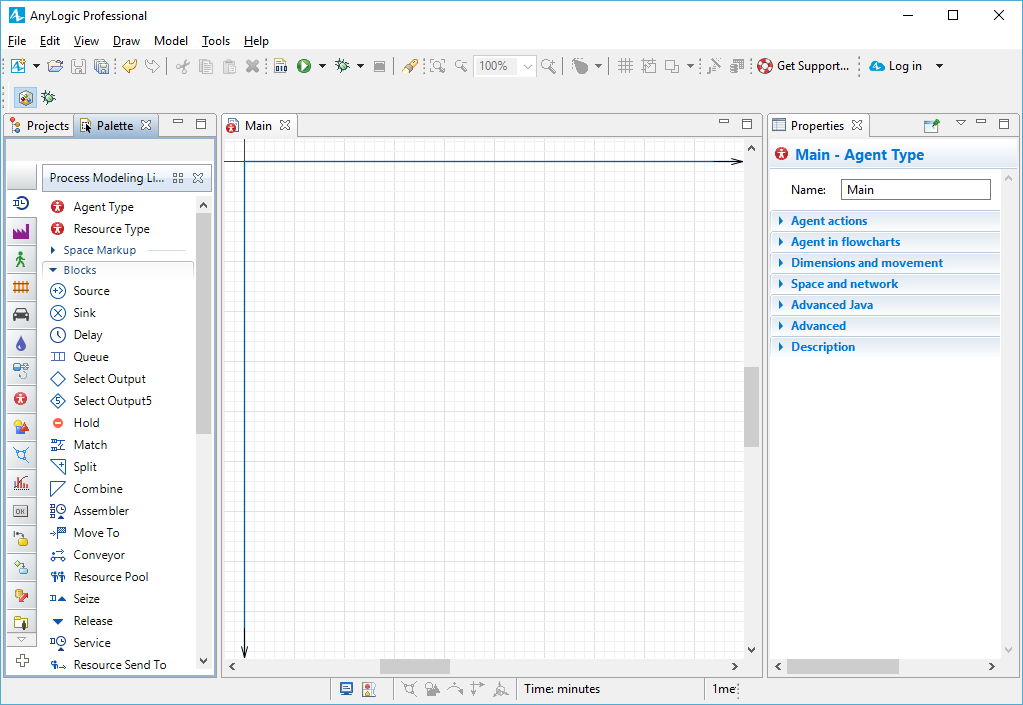Pick the Hold block in palette
The image size is (1023, 705).
coord(74,423)
